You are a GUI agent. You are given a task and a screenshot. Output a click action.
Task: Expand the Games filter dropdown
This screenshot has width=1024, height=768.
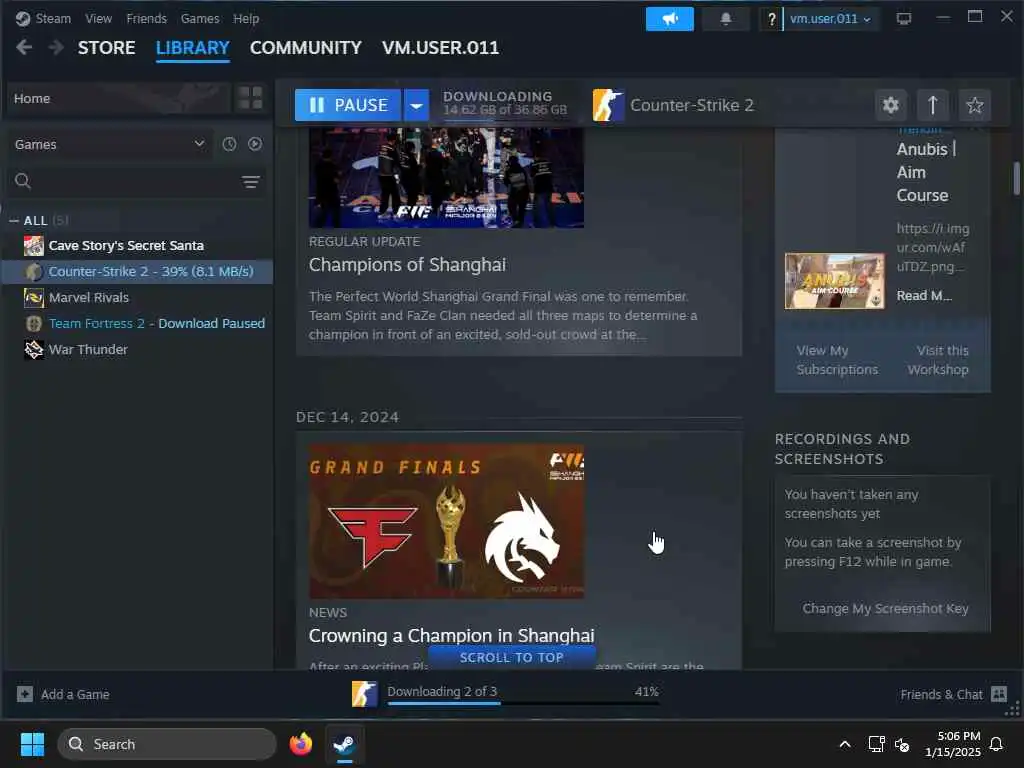click(199, 143)
